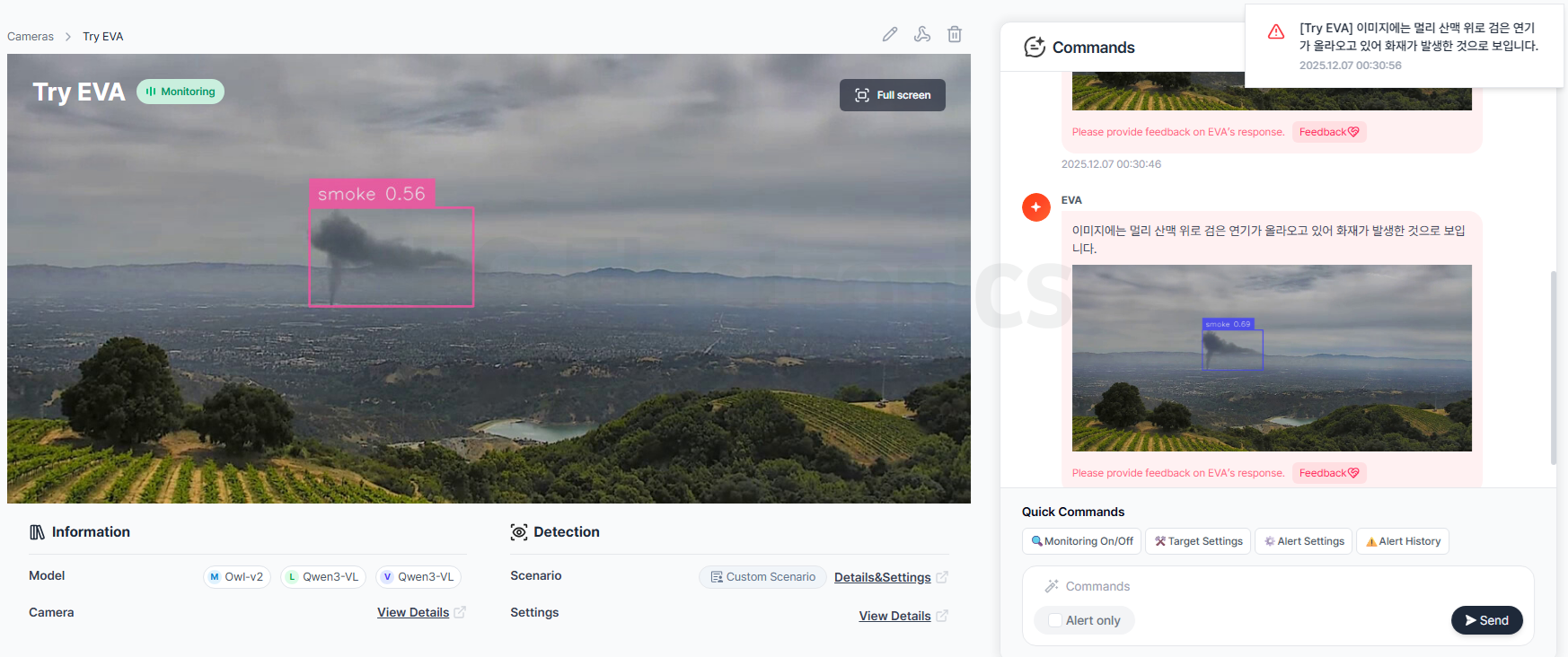
Task: Click the Commands panel header icon
Action: point(1035,48)
